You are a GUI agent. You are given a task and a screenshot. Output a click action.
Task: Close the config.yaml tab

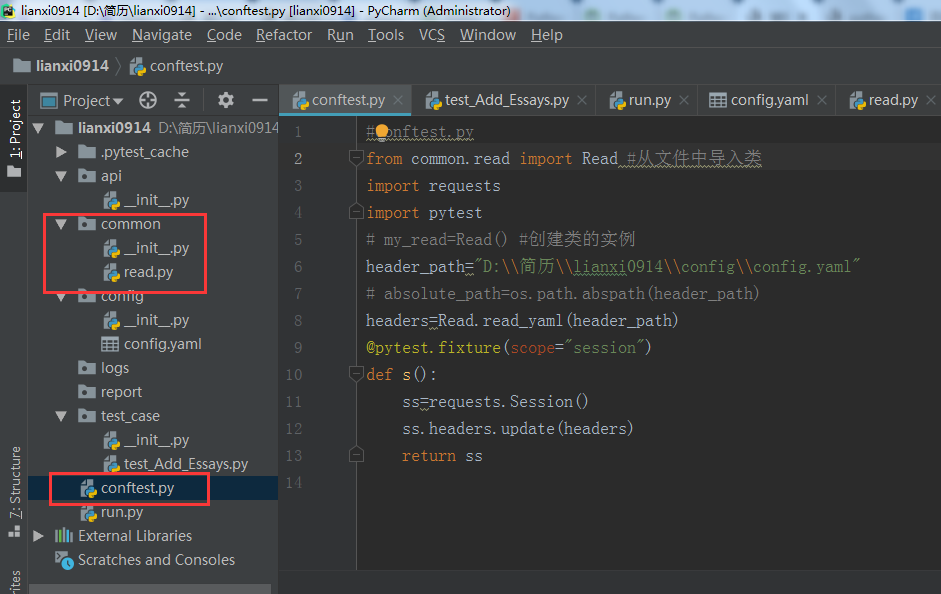coord(822,100)
